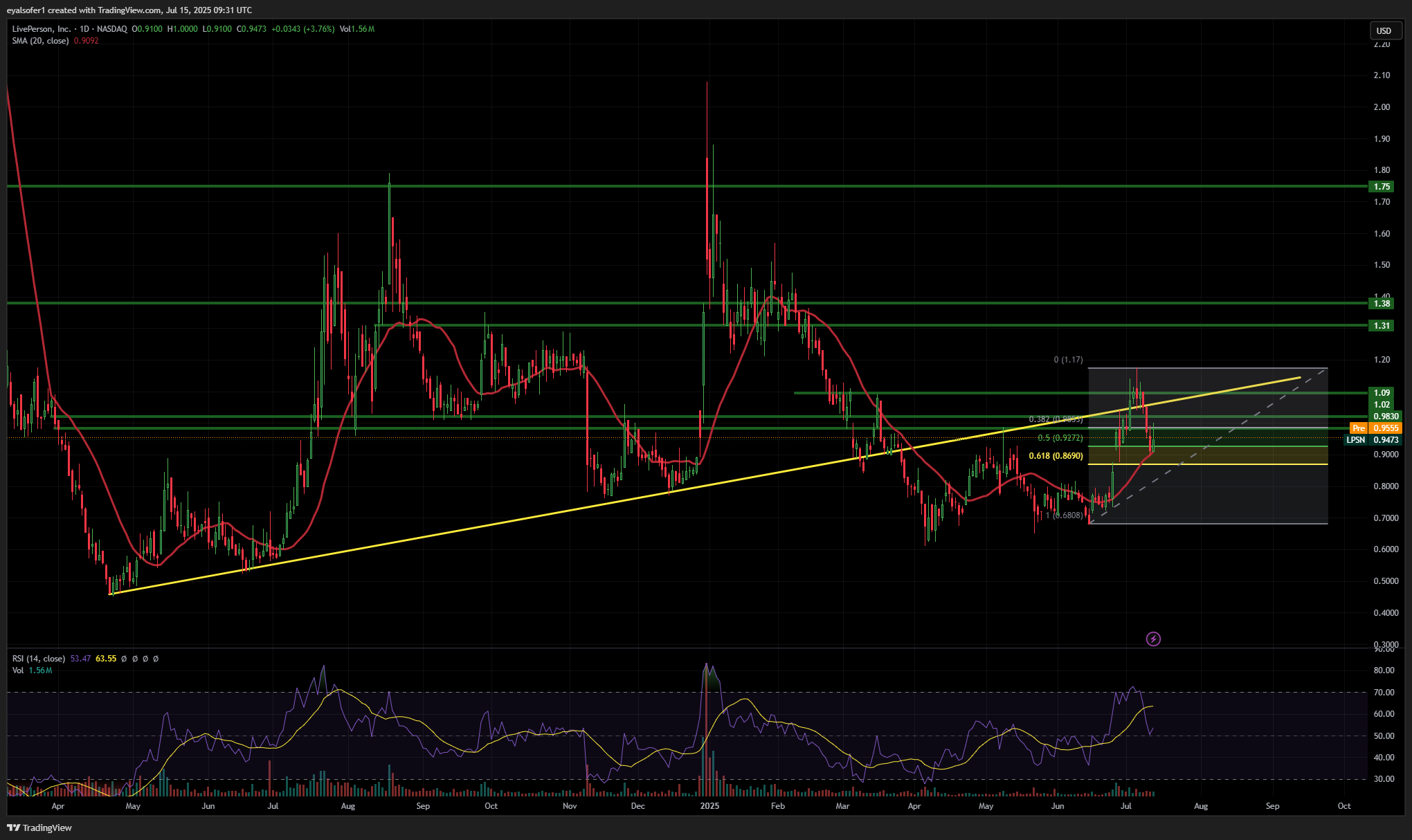Click the 1.38 green price level label
Image resolution: width=1412 pixels, height=840 pixels.
(x=1382, y=304)
